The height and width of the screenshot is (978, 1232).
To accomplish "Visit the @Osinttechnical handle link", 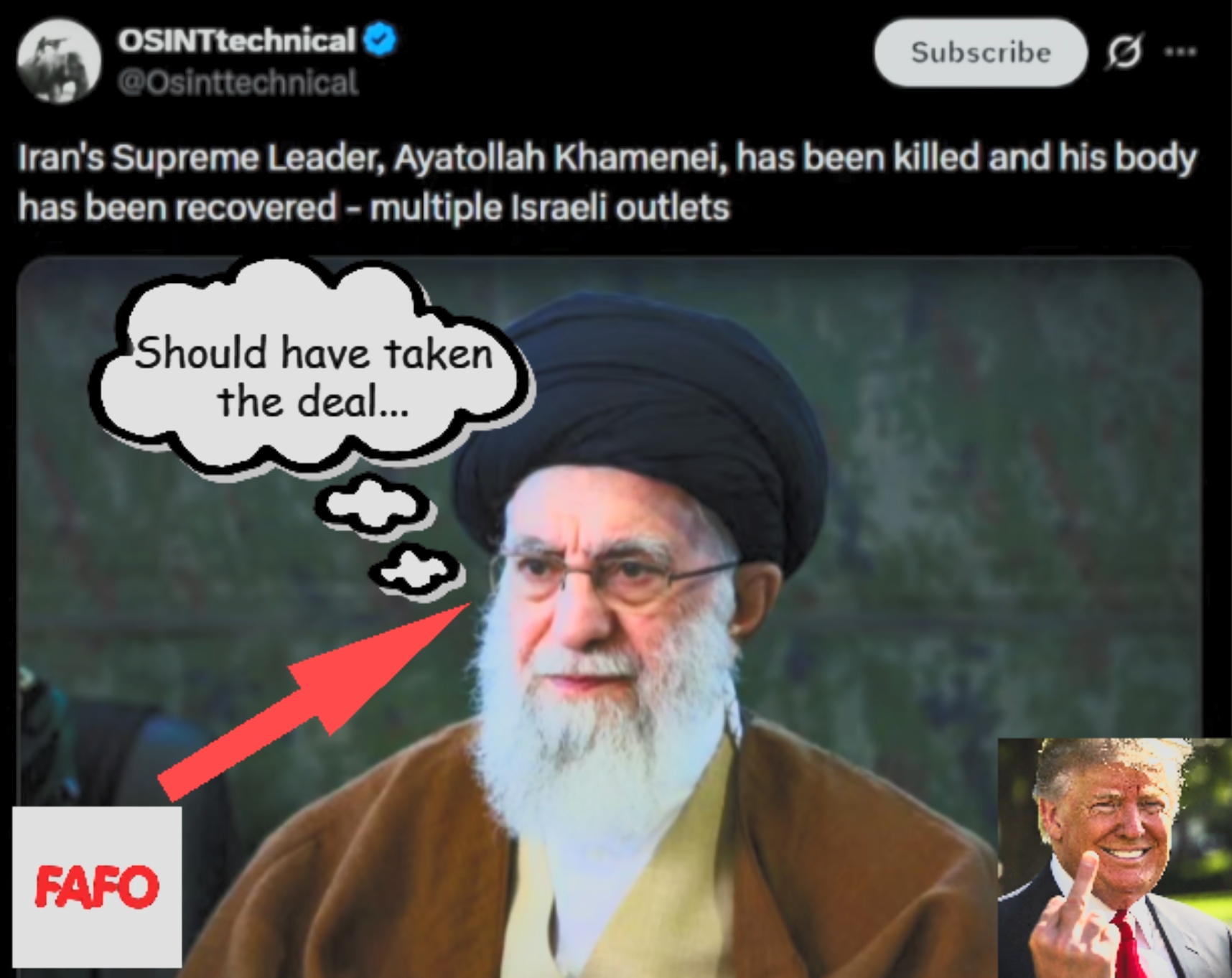I will click(238, 83).
